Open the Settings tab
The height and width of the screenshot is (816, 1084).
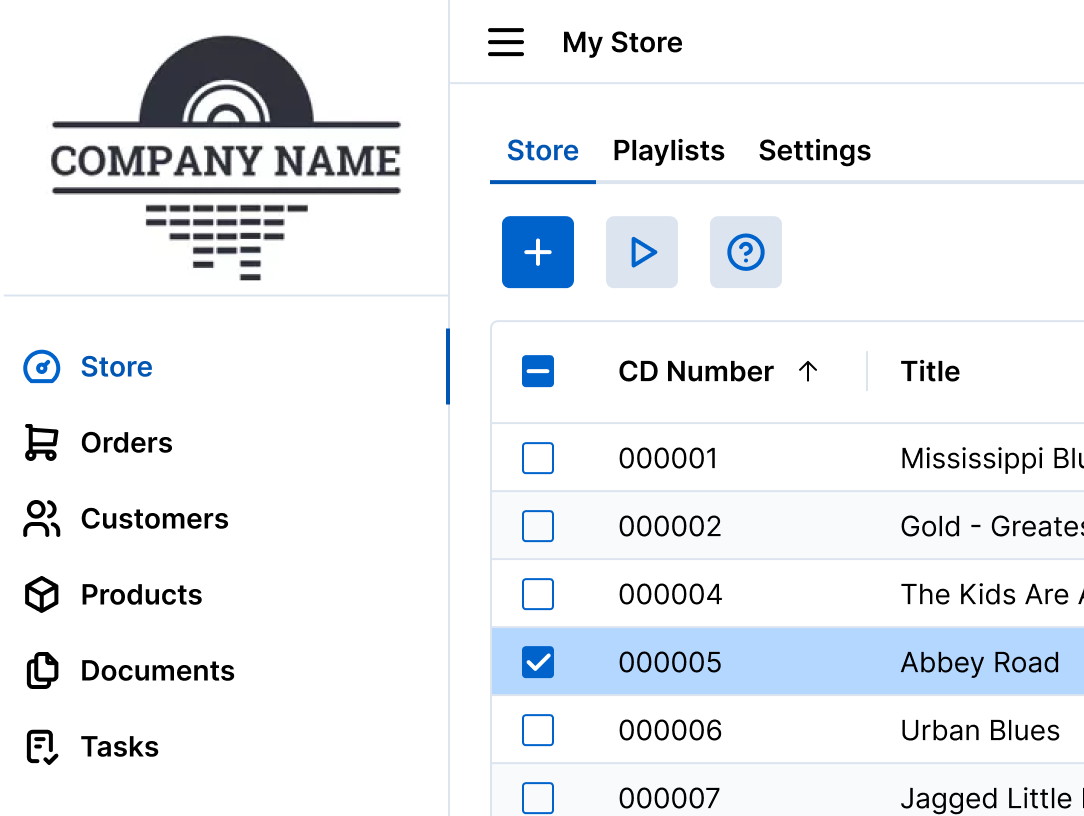(x=814, y=151)
